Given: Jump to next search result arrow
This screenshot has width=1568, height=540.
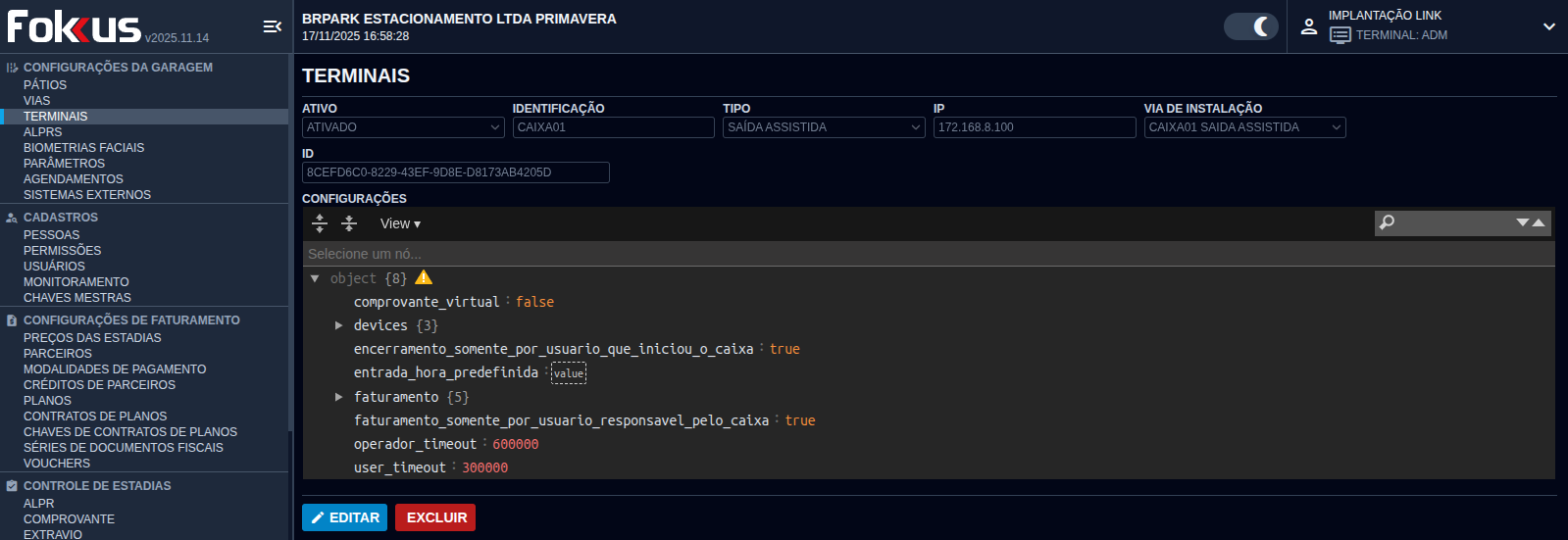Looking at the screenshot, I should [1523, 222].
